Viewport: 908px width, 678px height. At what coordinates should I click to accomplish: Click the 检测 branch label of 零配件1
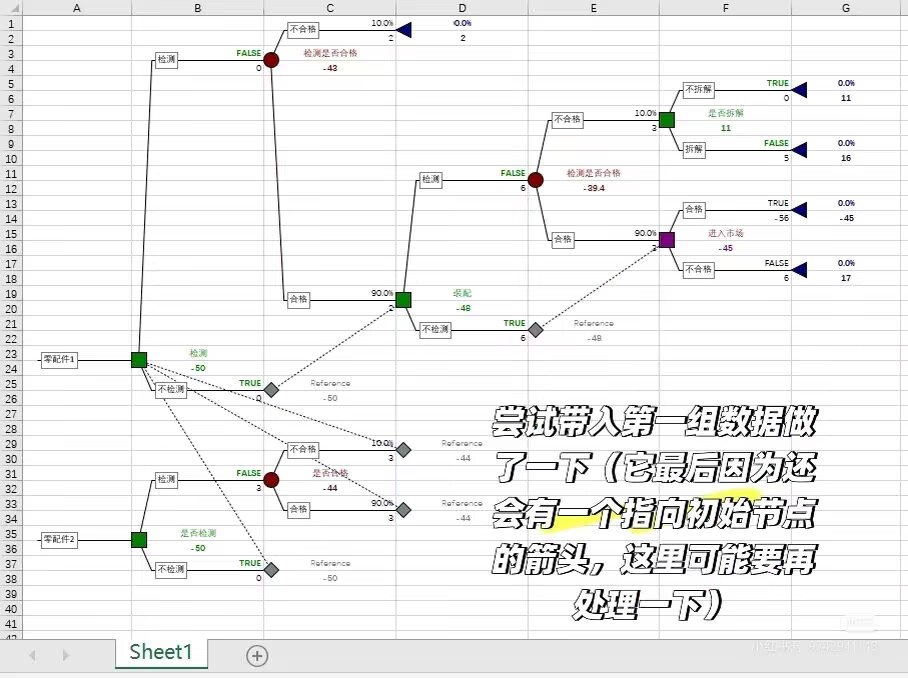point(166,59)
